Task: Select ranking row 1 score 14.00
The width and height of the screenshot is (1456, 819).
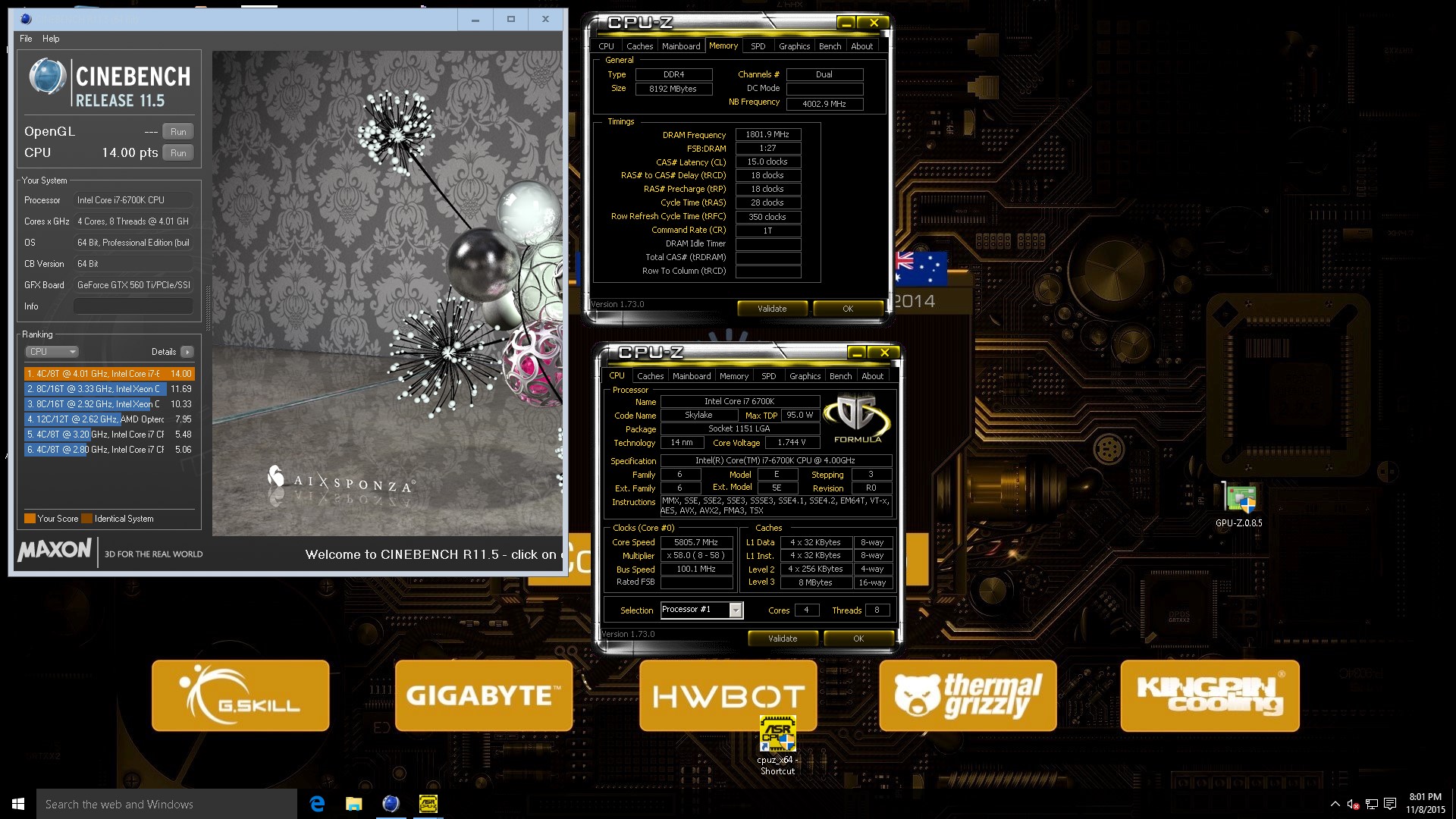Action: coord(109,374)
